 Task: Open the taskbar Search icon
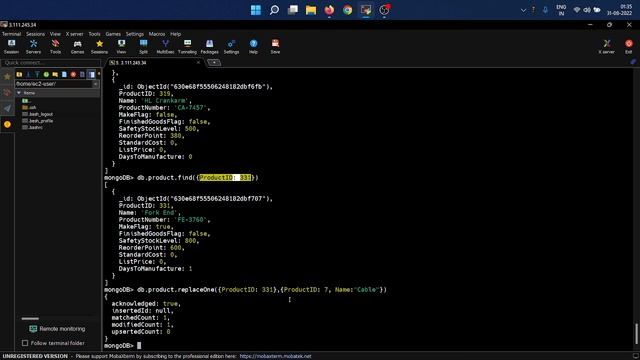click(x=274, y=10)
